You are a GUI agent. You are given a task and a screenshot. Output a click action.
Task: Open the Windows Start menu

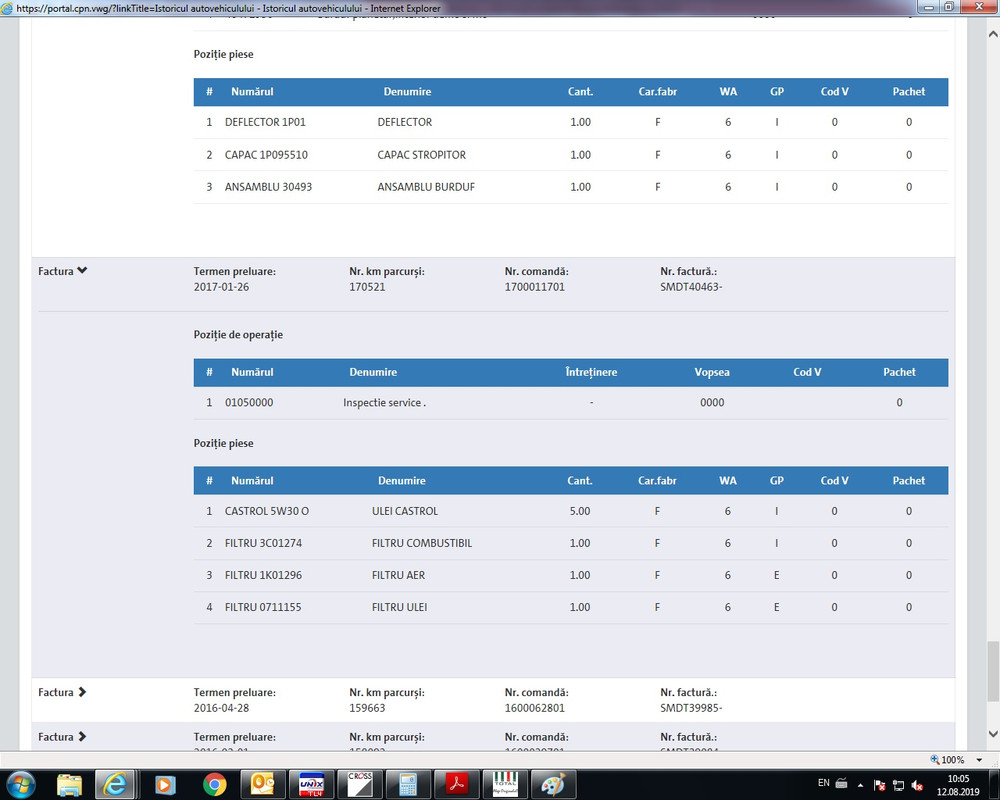[x=20, y=784]
